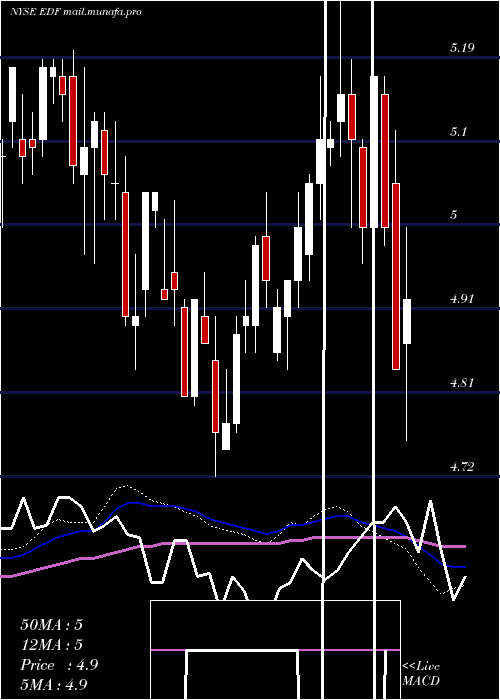Click the last white candlestick near 4.91

pos(407,321)
